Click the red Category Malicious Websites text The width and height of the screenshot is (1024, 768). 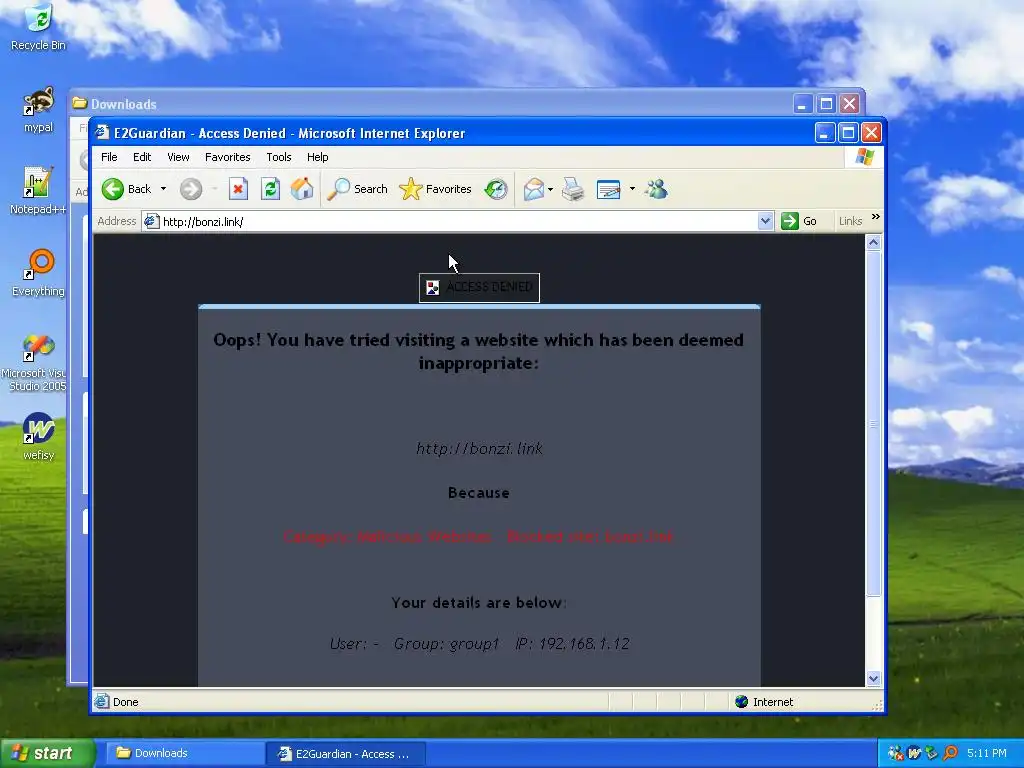[479, 537]
